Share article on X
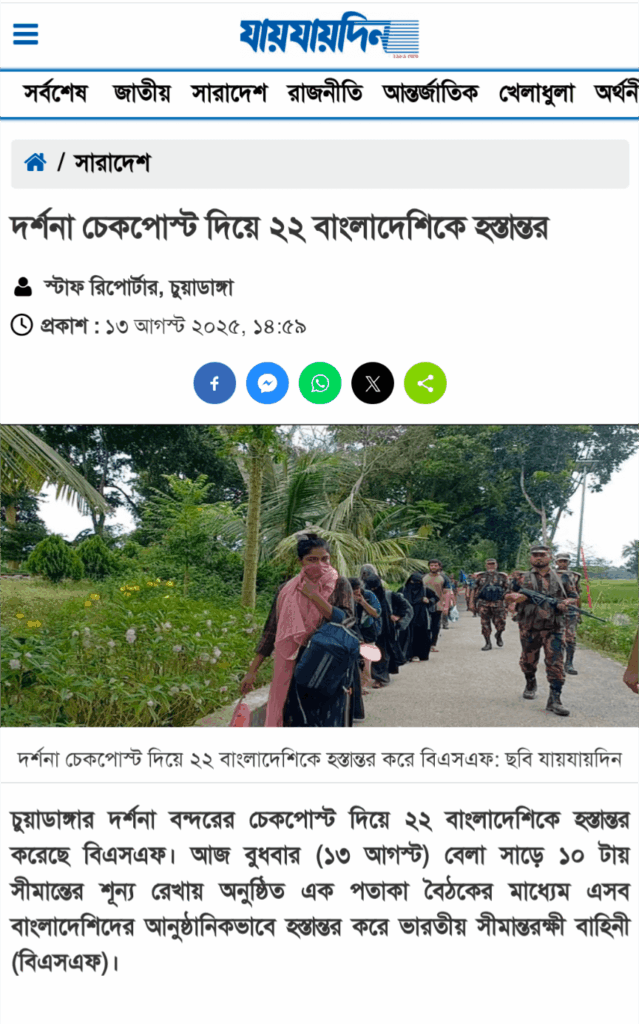 tap(372, 383)
